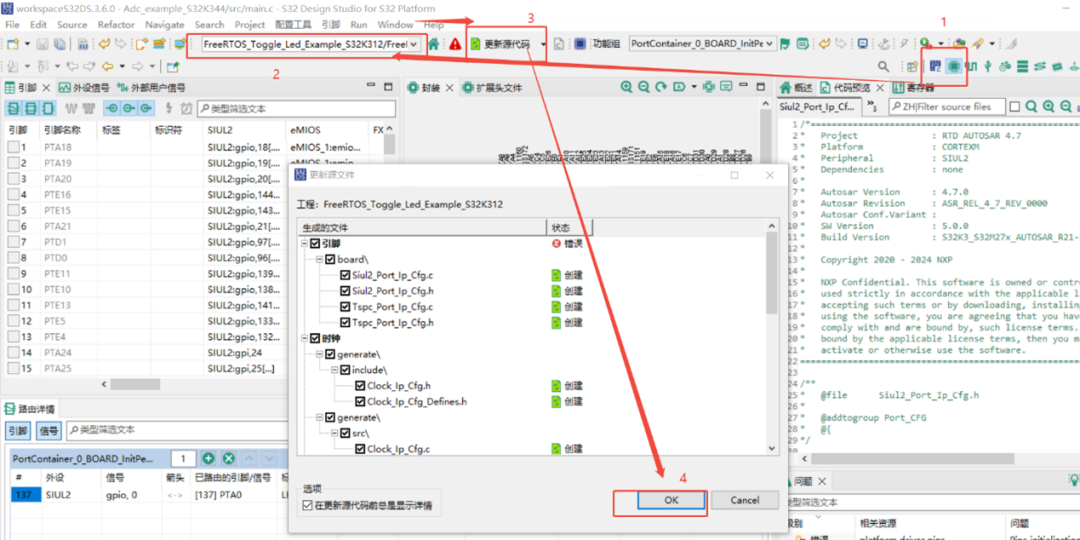The image size is (1080, 540).
Task: Click the magnifier search icon in top-right toolbar
Action: coord(883,66)
